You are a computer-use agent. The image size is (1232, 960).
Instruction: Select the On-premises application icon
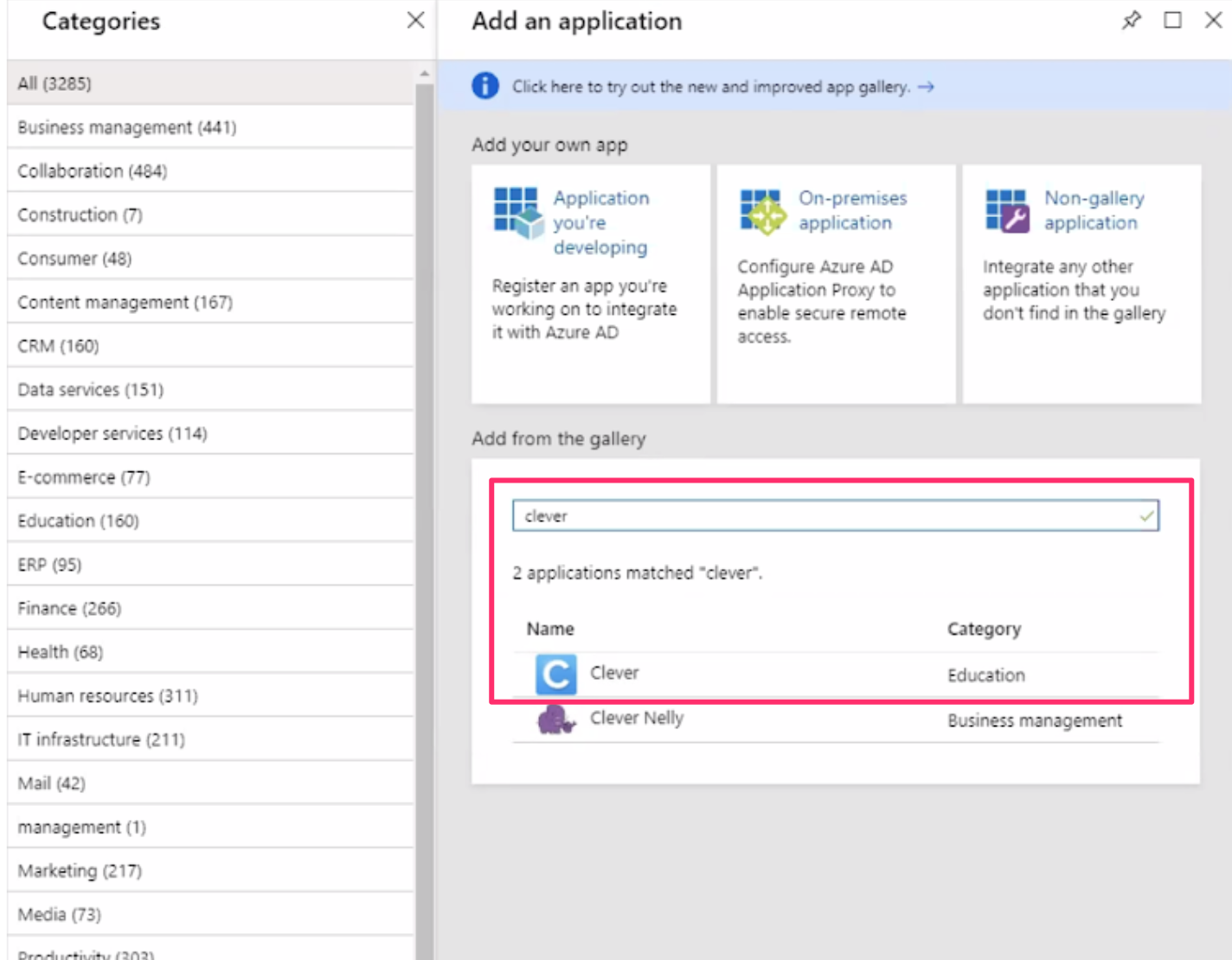[763, 210]
